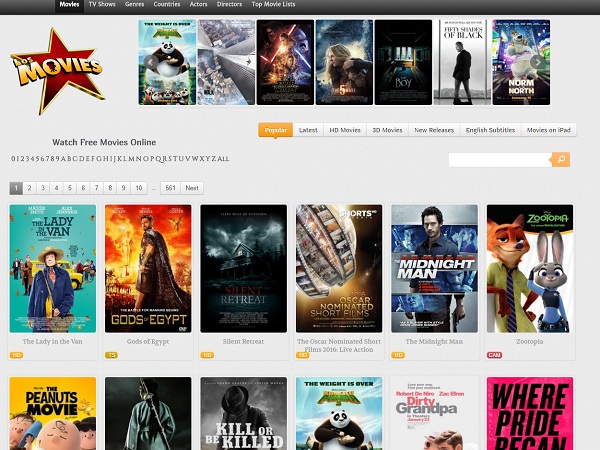
Task: Click 'Silent Retreat' title link
Action: [243, 341]
